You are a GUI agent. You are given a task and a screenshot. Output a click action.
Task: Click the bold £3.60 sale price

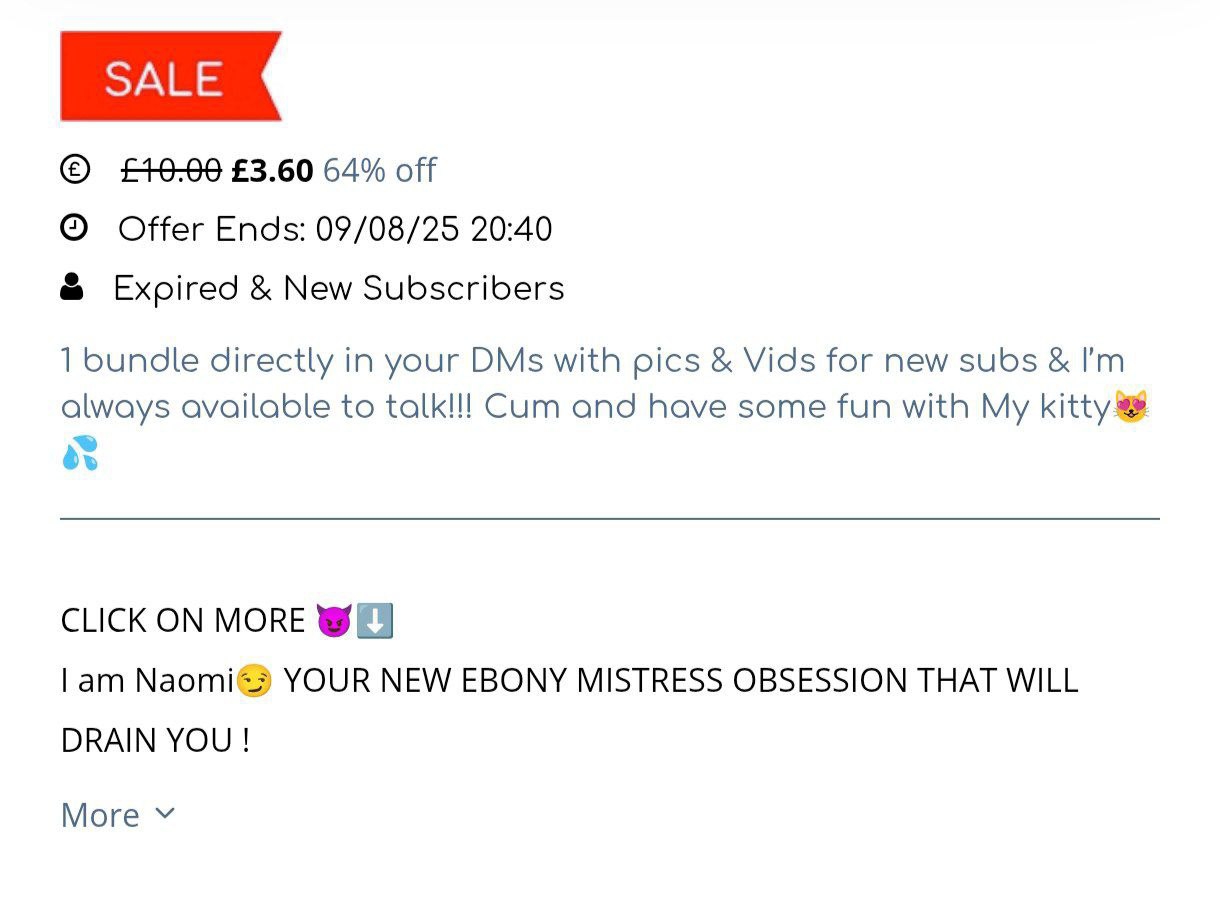[272, 171]
